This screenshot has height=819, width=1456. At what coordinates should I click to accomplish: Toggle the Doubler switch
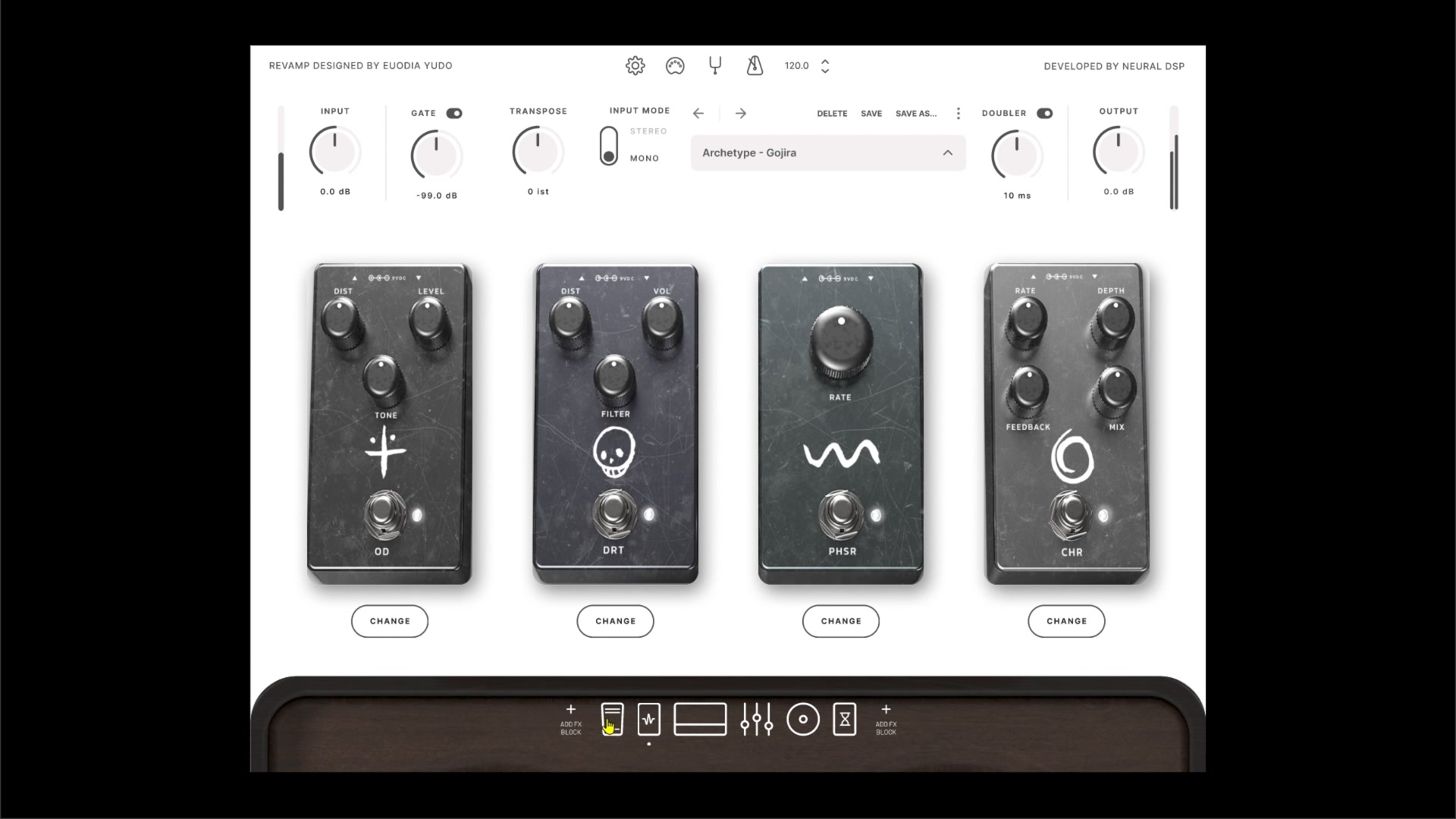pyautogui.click(x=1045, y=113)
